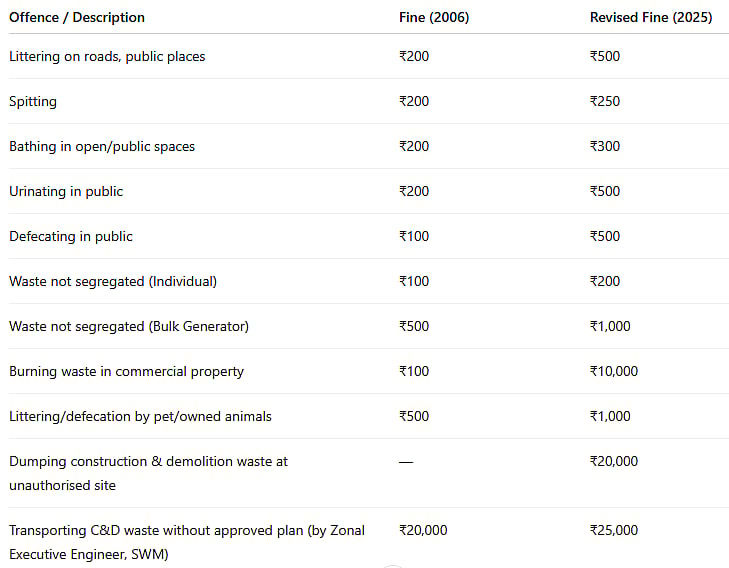Viewport: 729px width, 568px height.
Task: Click the ₹300 revised fine for bathing
Action: pos(605,146)
